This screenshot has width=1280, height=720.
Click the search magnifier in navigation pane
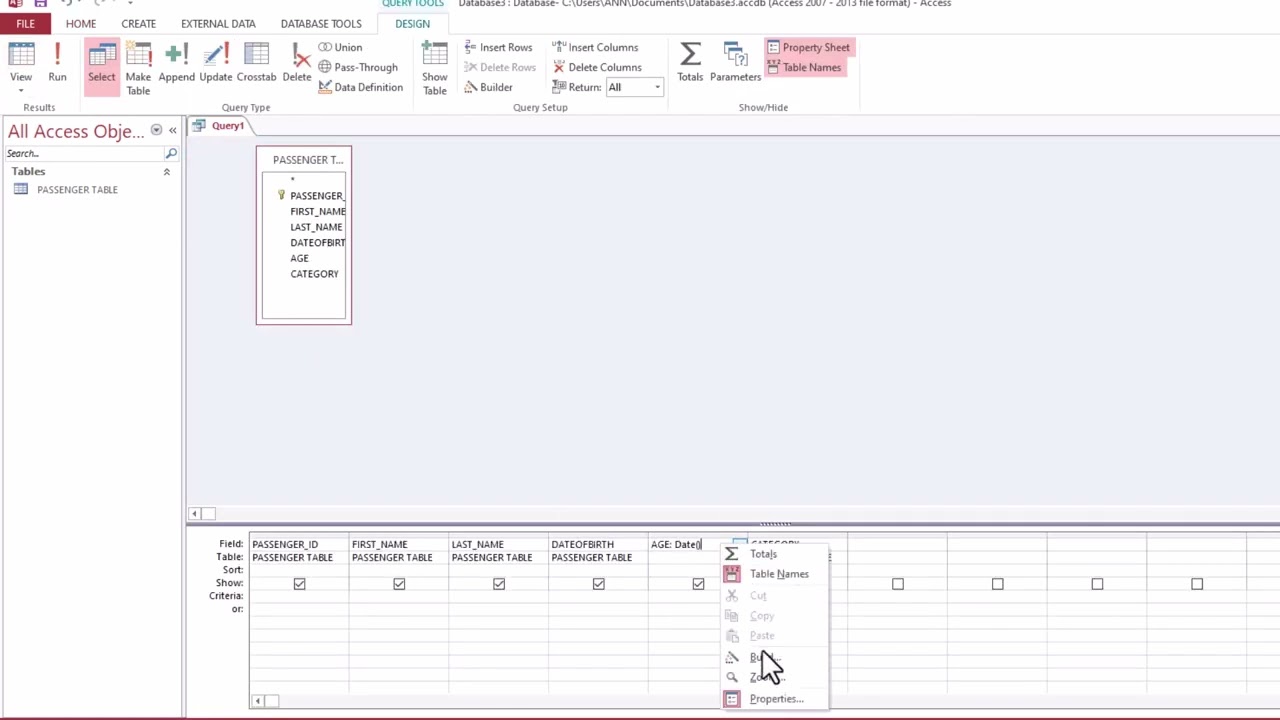[x=171, y=153]
